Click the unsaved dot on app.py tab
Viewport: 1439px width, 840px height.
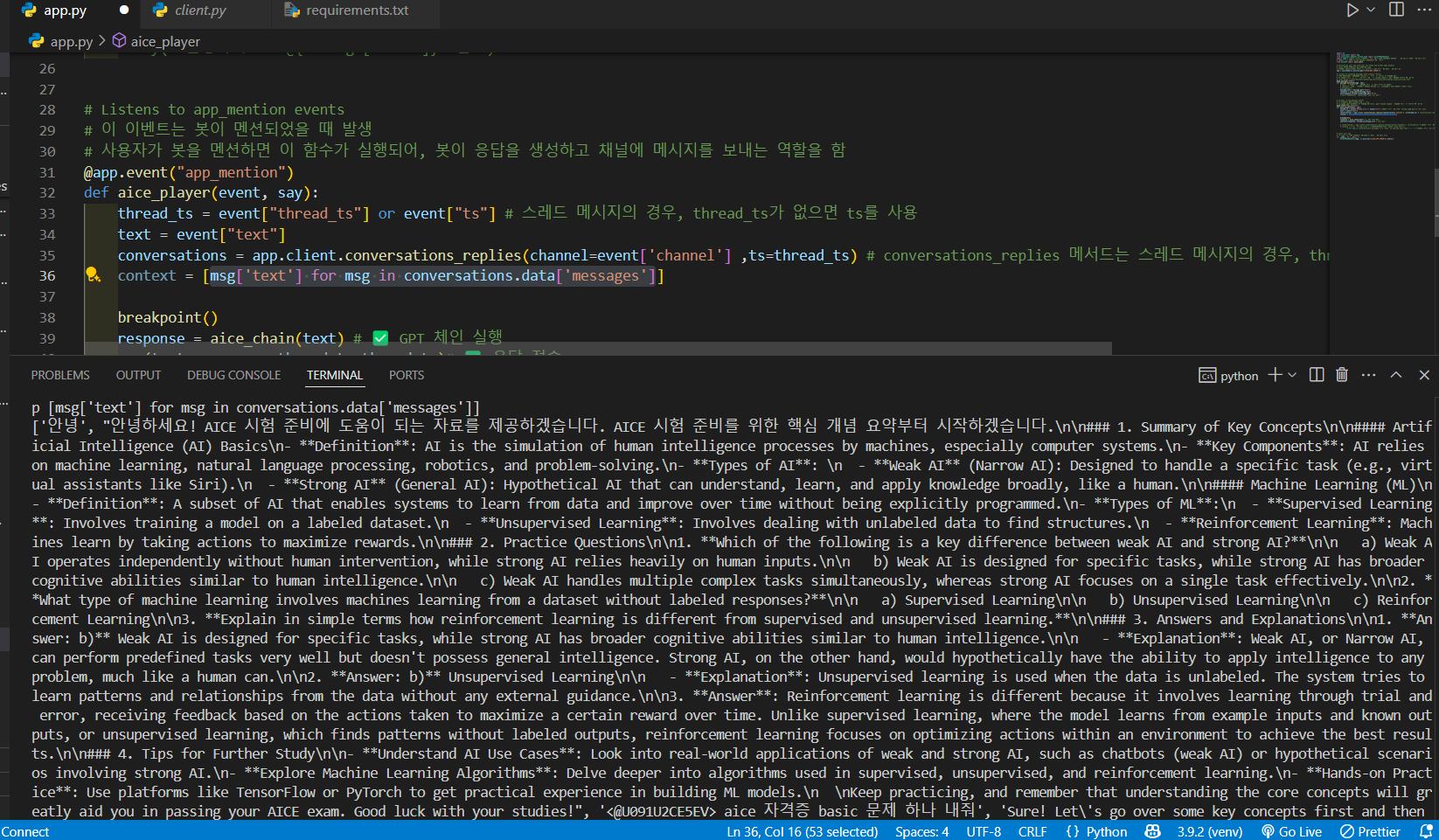tap(124, 10)
